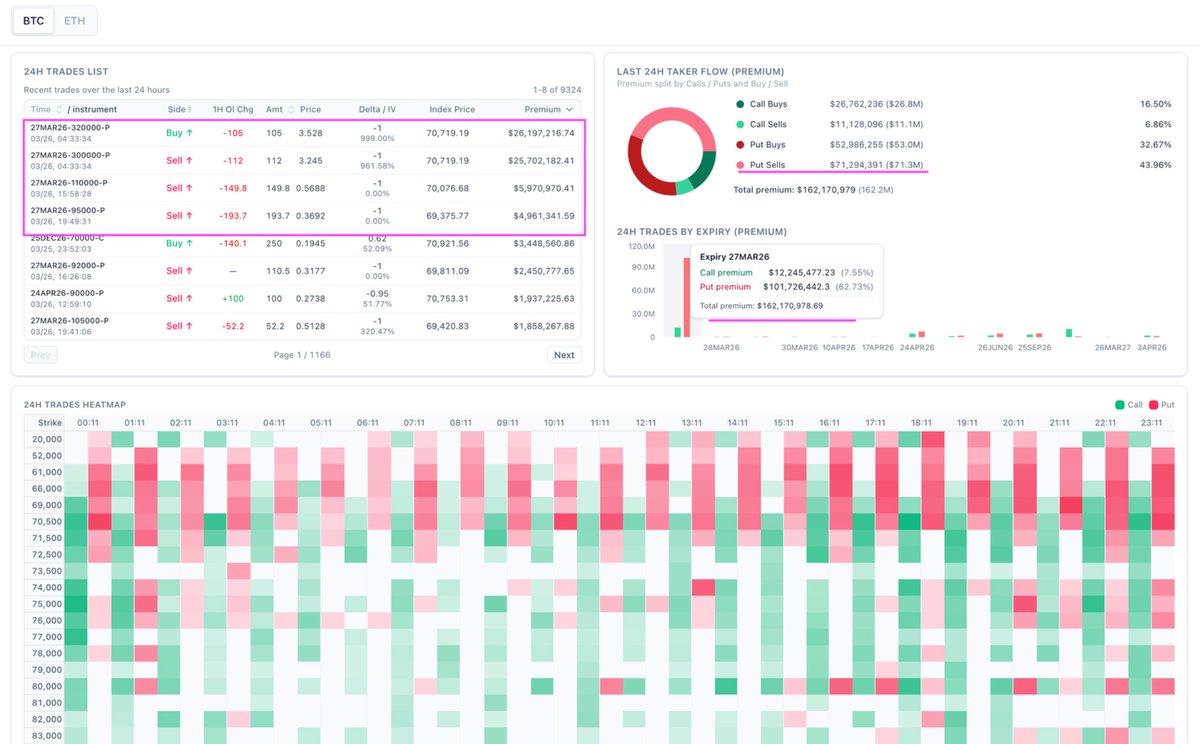Select the 27MAR26-300000-P trade row
The width and height of the screenshot is (1200, 744).
click(303, 161)
